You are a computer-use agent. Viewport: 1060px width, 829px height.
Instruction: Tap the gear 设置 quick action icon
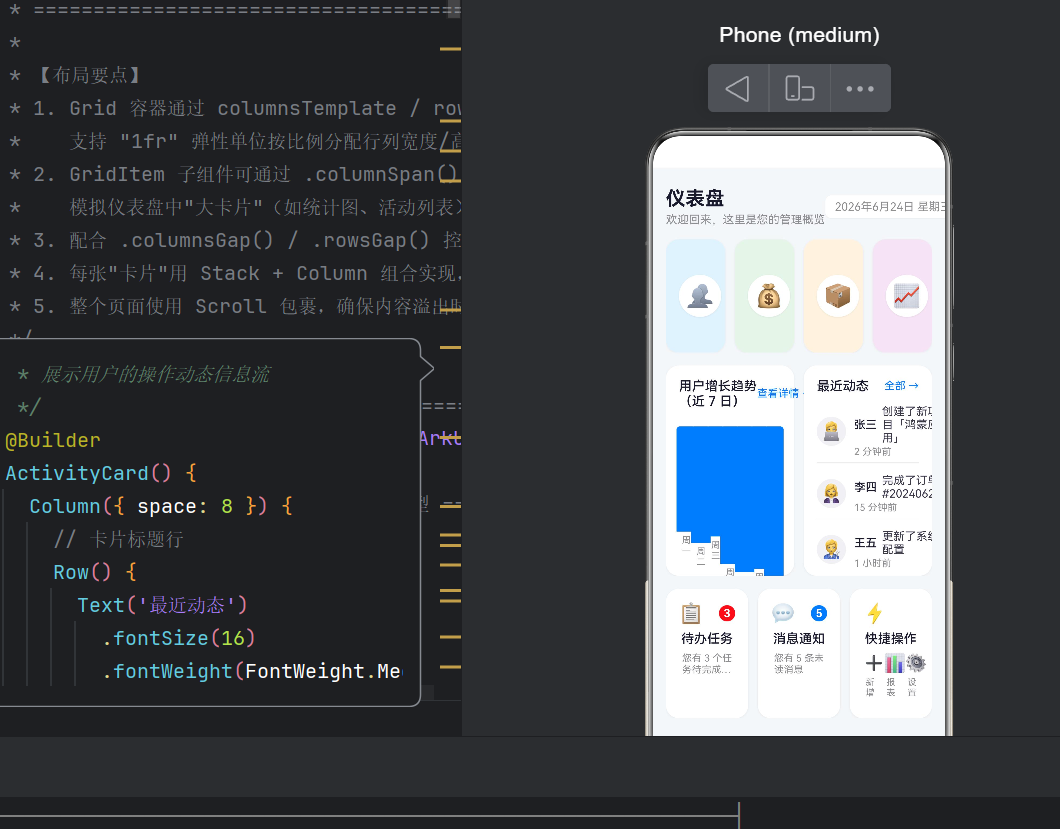coord(915,663)
